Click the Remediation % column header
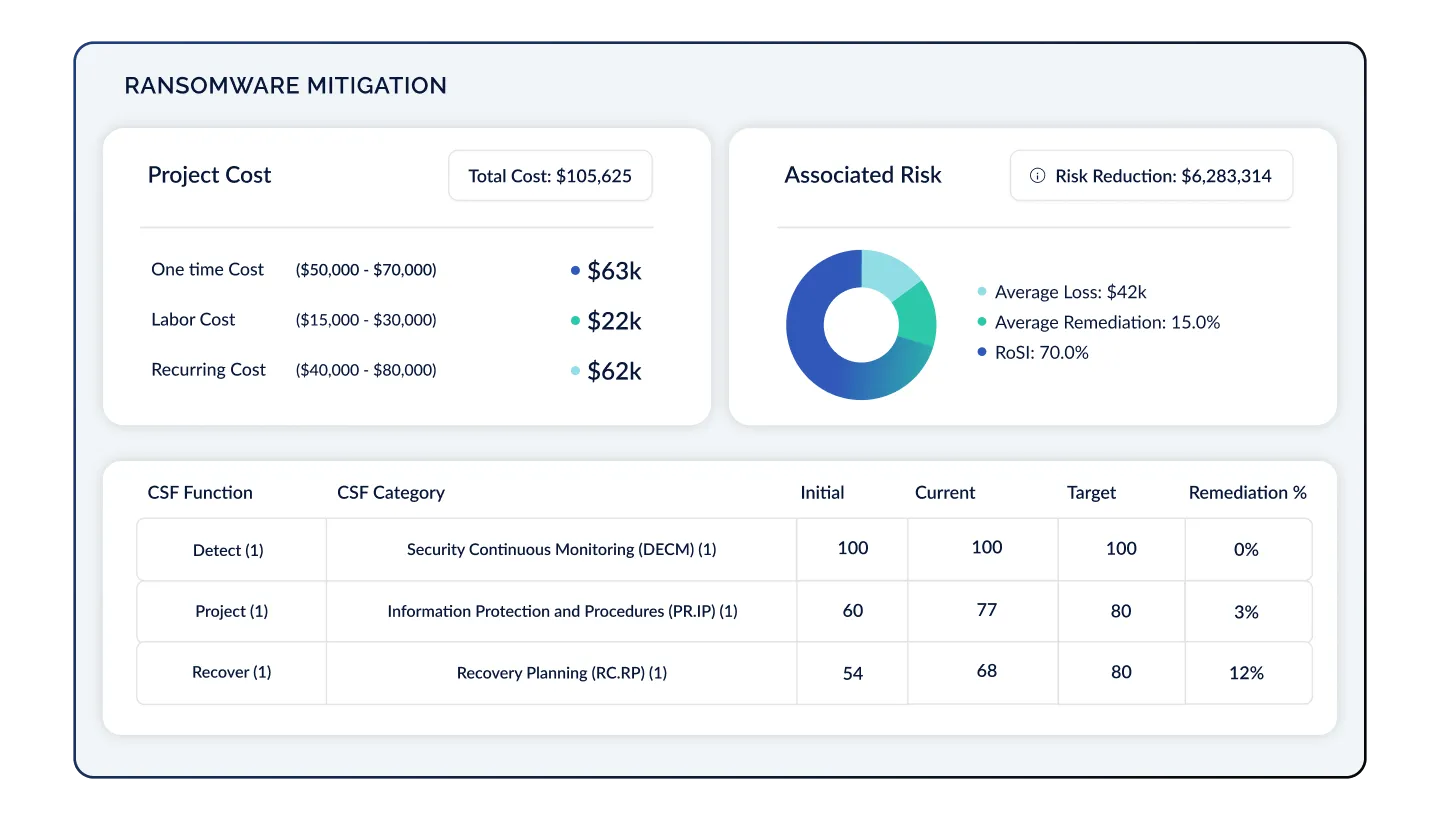The height and width of the screenshot is (820, 1440). pos(1247,492)
